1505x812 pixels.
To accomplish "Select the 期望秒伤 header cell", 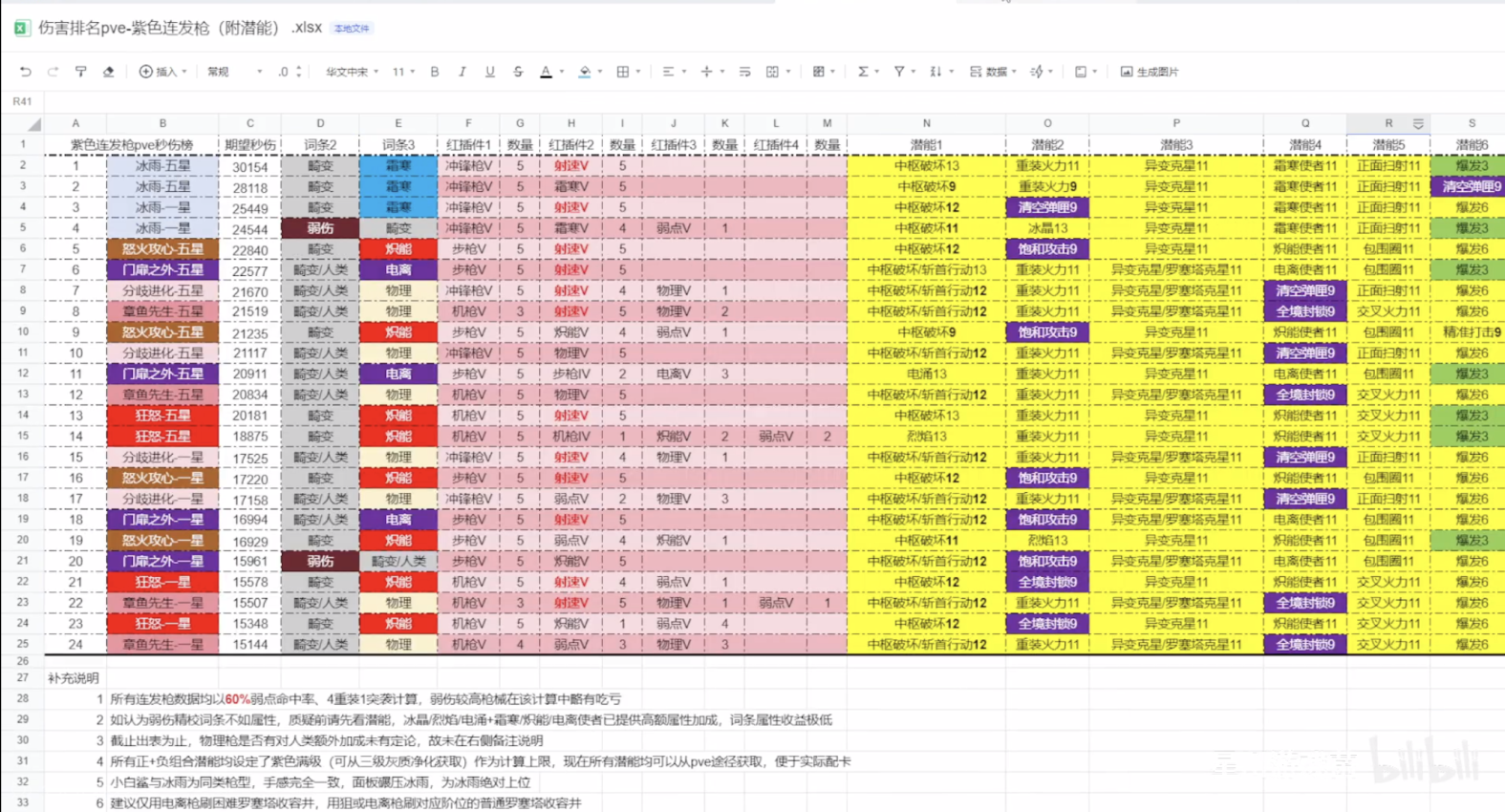I will tap(250, 145).
